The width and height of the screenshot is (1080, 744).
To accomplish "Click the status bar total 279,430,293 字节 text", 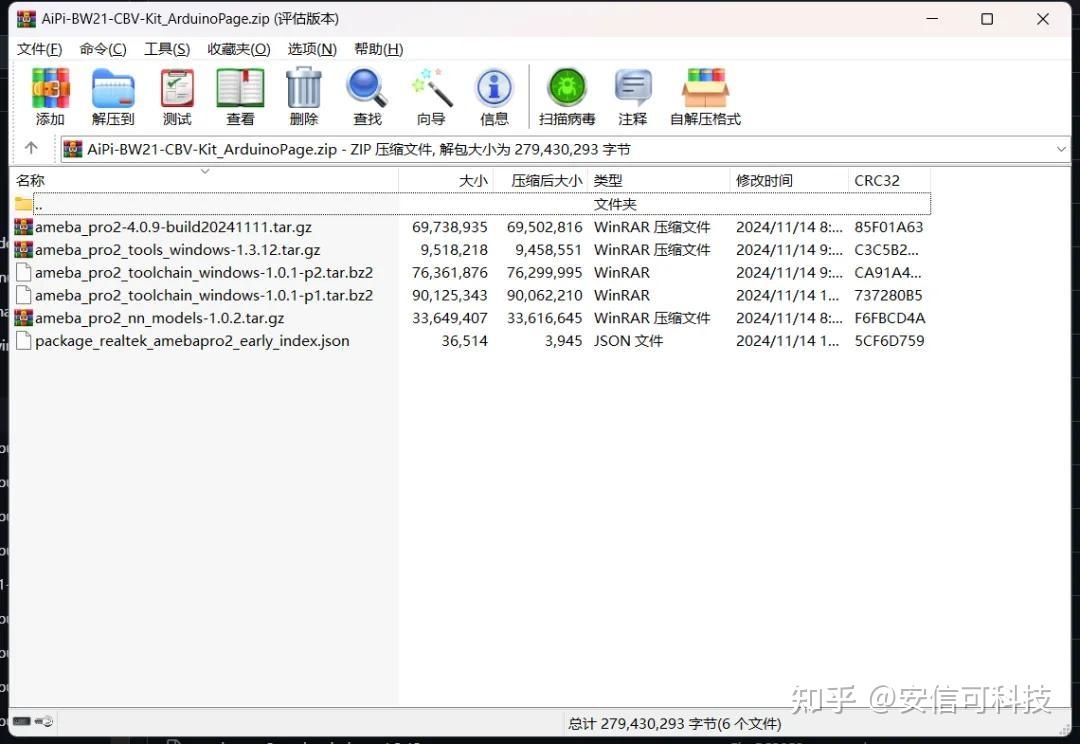I will pos(675,723).
